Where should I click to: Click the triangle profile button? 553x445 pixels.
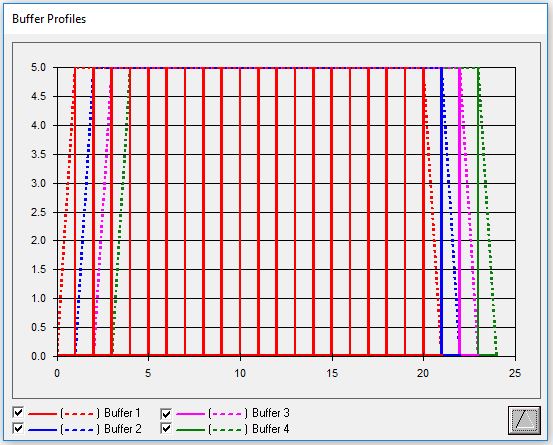(524, 420)
